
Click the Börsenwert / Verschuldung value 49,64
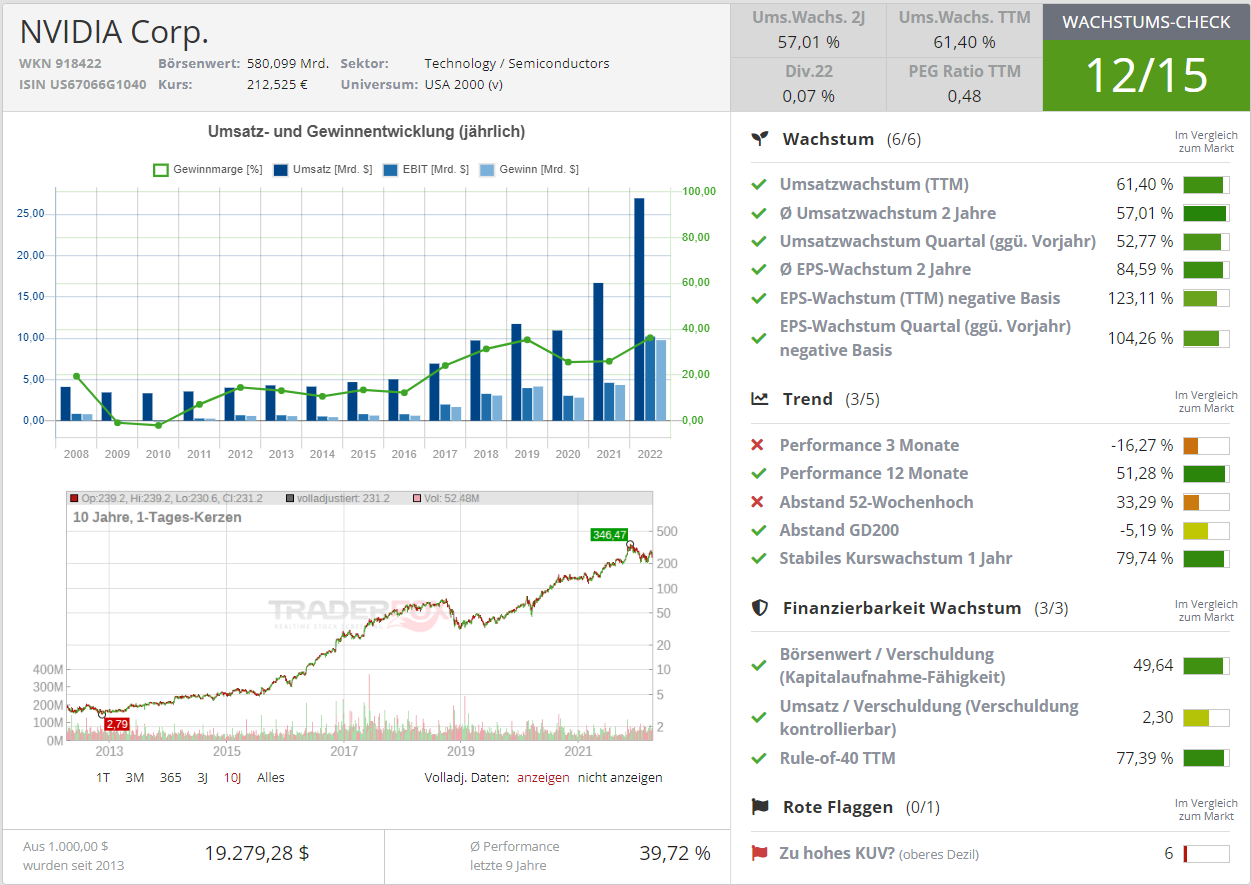coord(1153,666)
